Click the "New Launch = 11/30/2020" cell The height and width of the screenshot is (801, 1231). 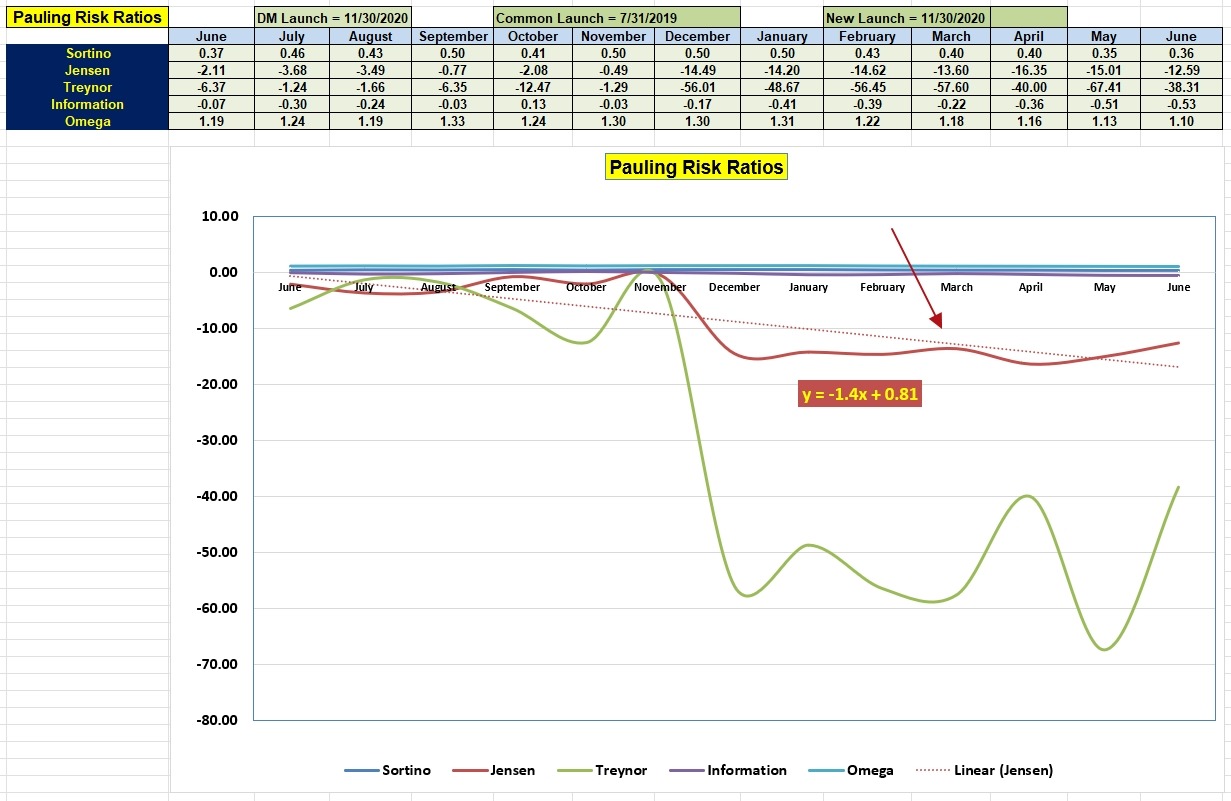click(x=906, y=18)
